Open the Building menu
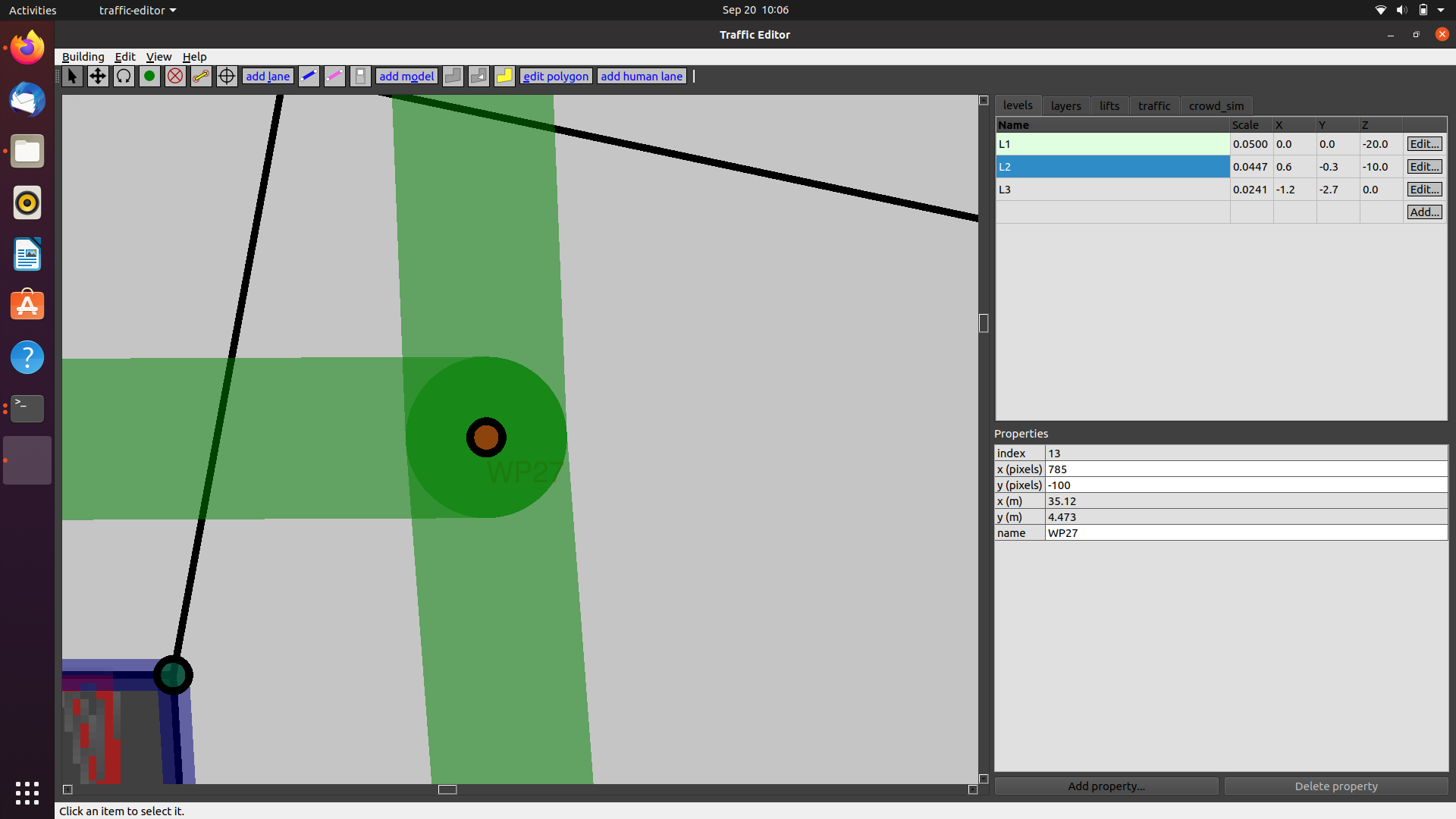Image resolution: width=1456 pixels, height=819 pixels. tap(83, 57)
